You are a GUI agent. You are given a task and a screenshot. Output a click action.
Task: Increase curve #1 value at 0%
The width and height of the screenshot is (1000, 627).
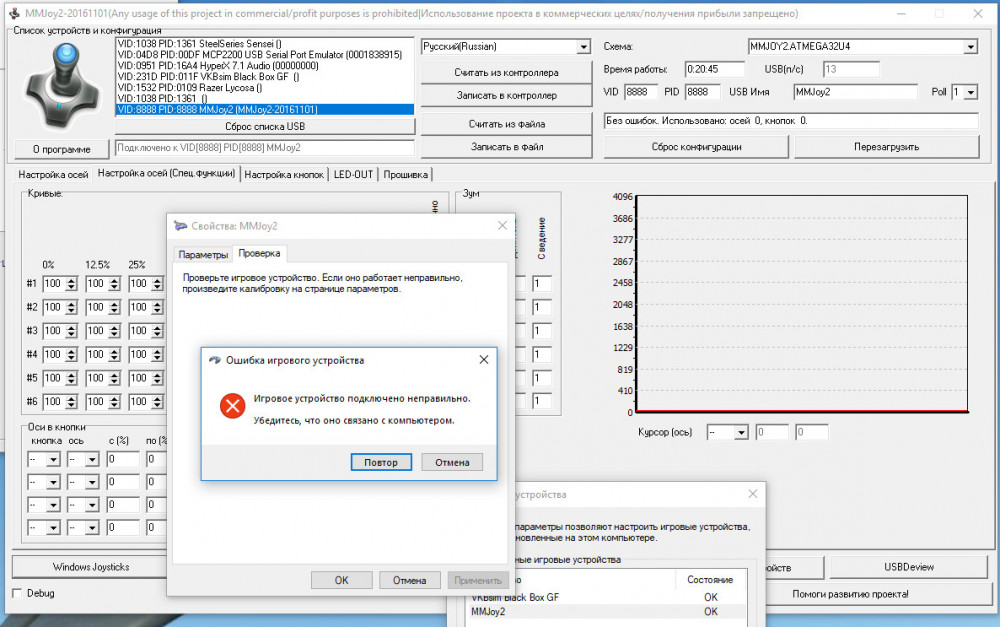71,281
